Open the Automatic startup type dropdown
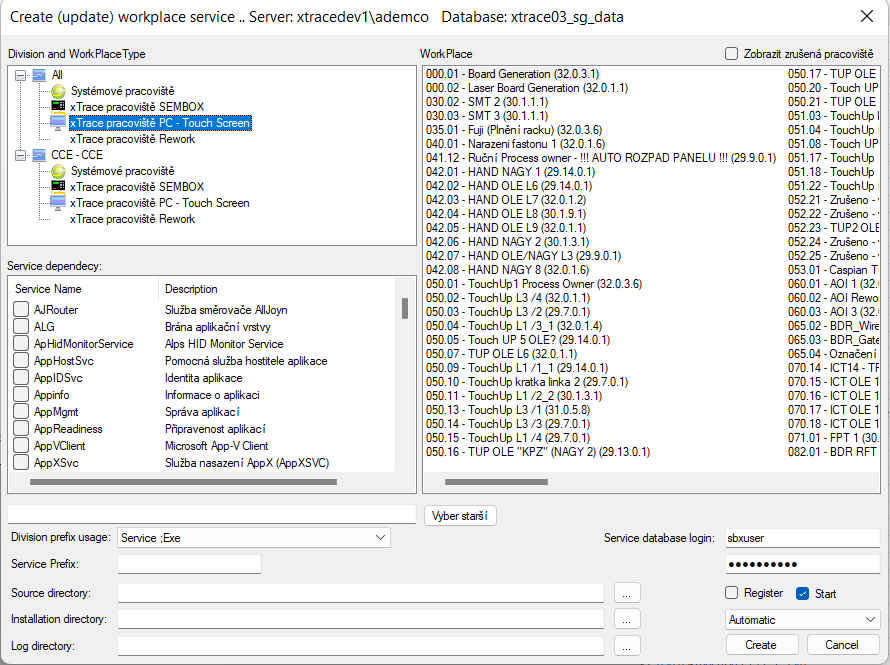The height and width of the screenshot is (665, 890). coord(869,620)
